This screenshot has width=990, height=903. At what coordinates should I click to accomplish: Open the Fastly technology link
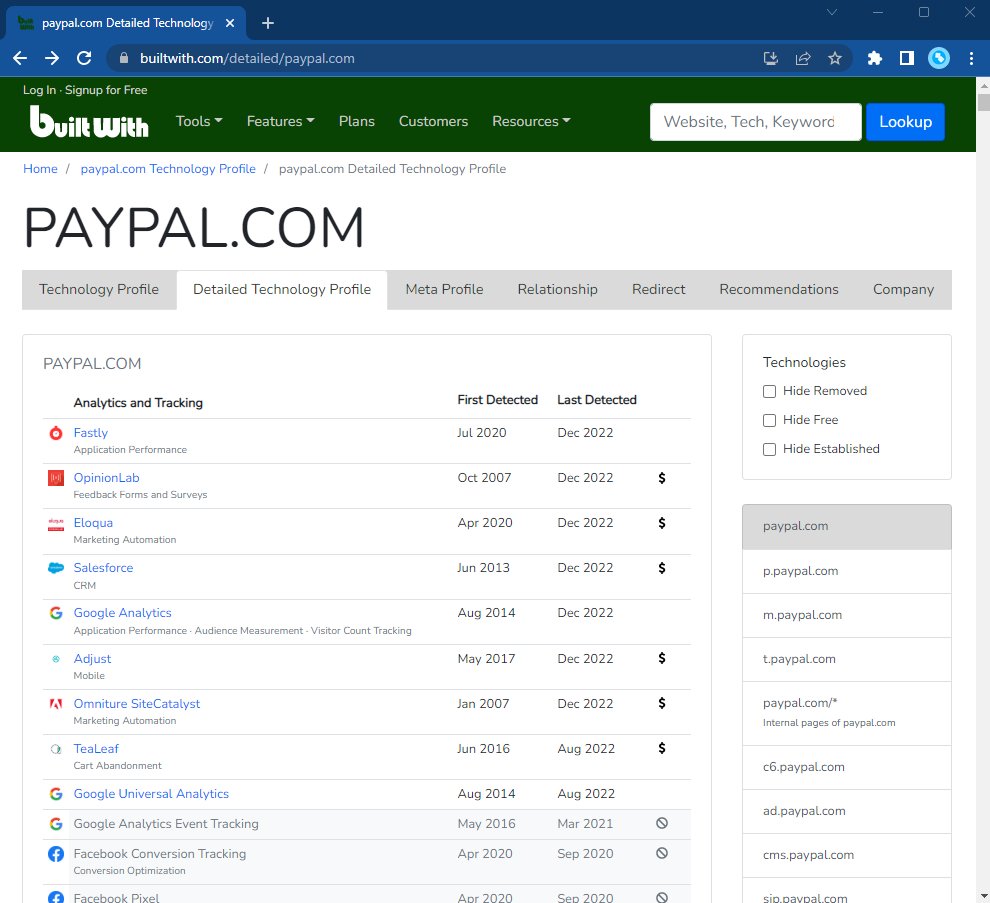[91, 433]
